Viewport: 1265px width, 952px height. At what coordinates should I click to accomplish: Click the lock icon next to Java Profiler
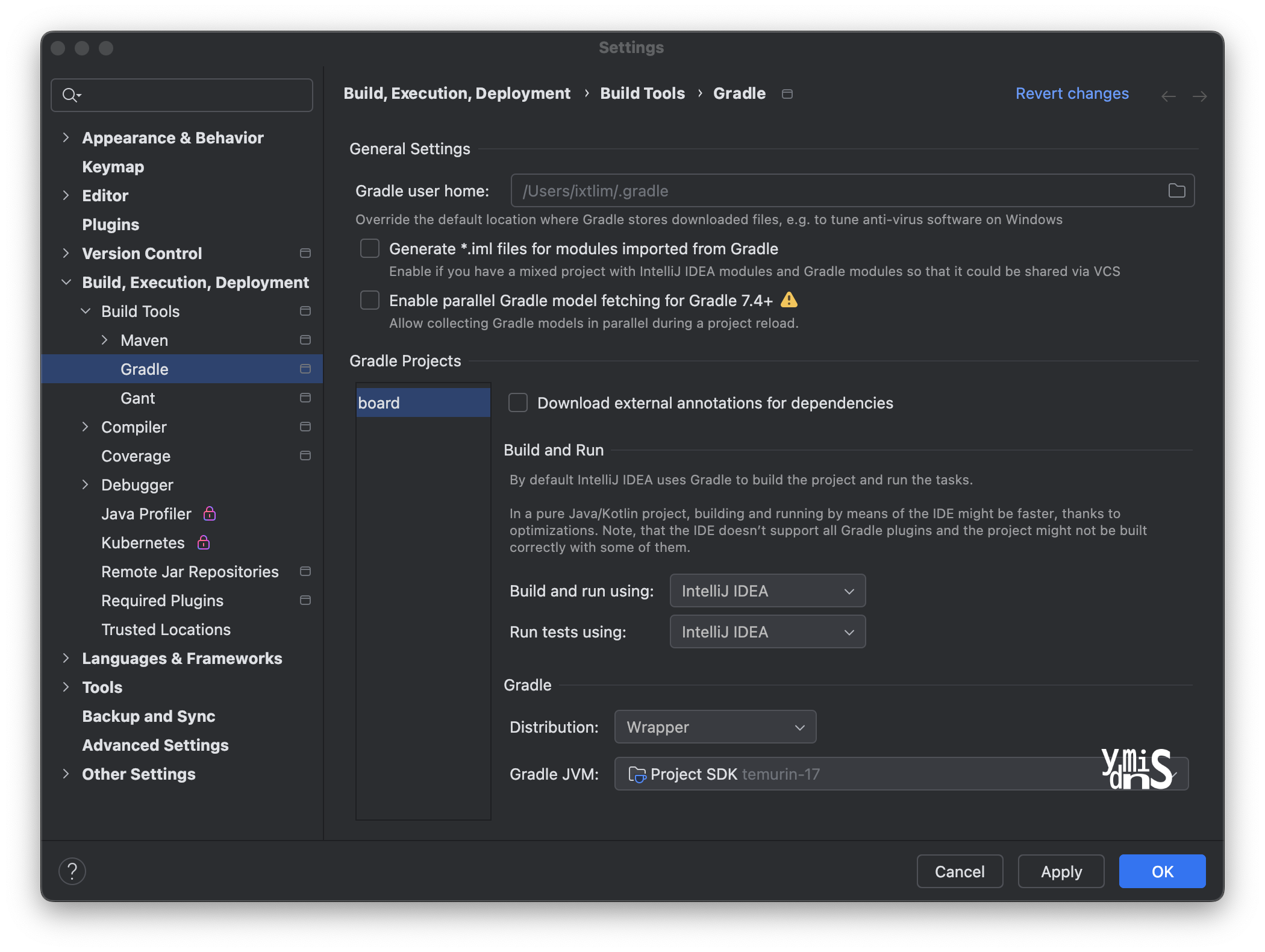point(209,514)
